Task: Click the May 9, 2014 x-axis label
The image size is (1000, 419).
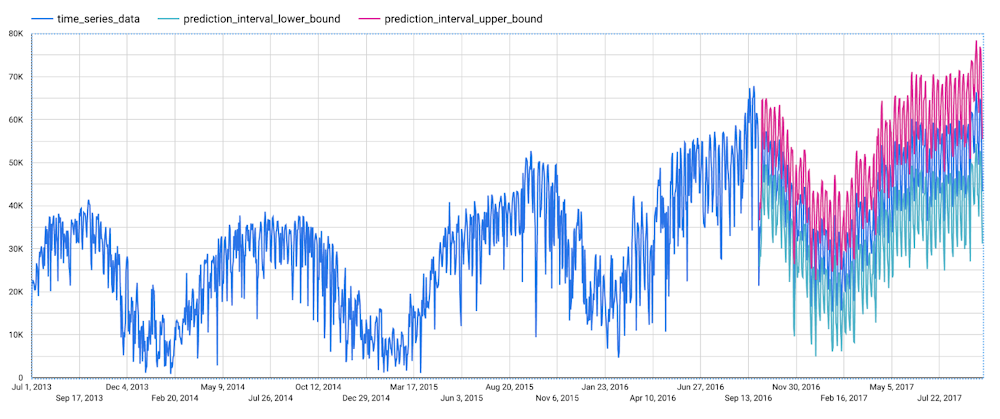Action: tap(223, 387)
